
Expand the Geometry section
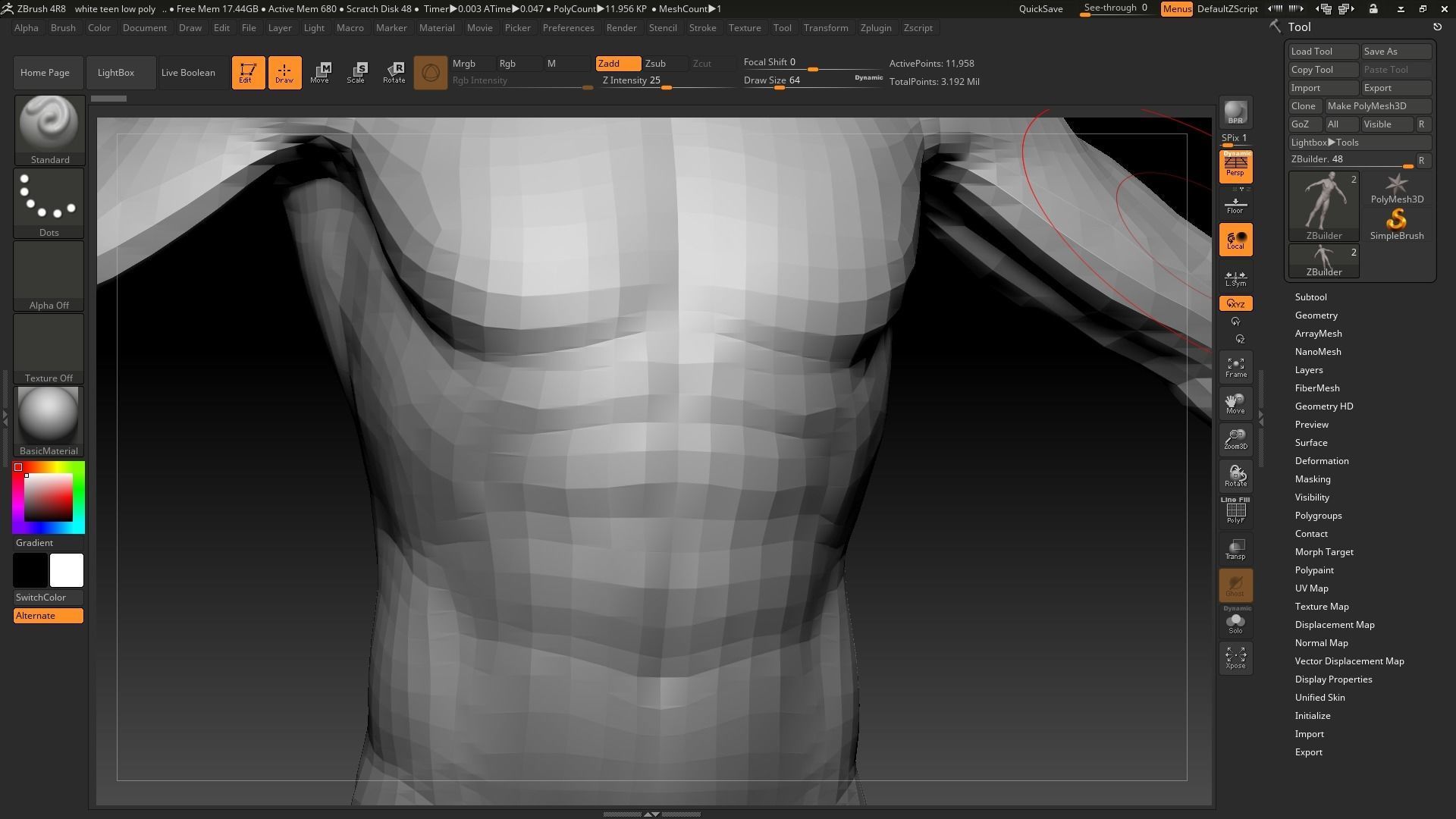point(1316,315)
